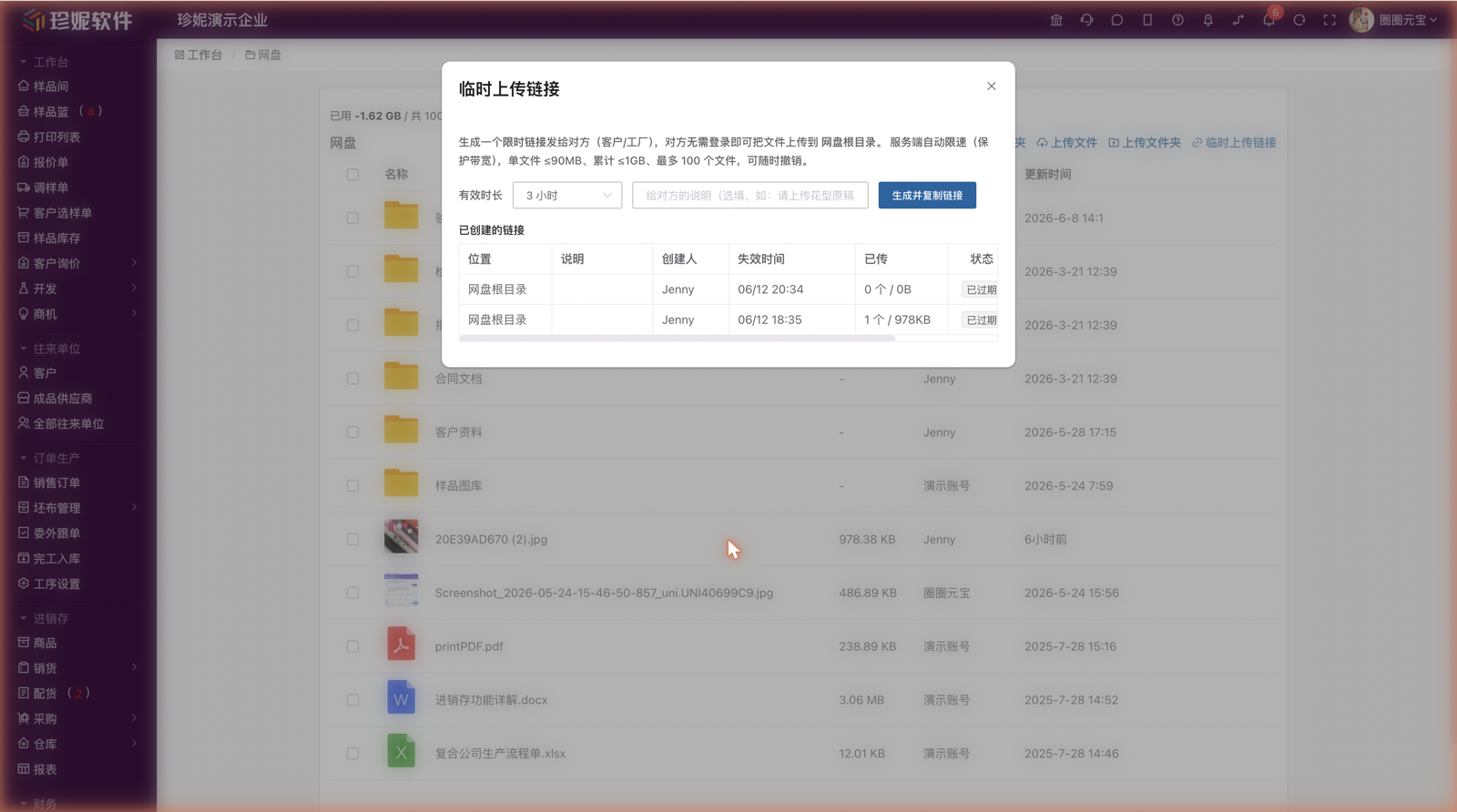Close the 临时上传链接 dialog
The image size is (1457, 812).
click(x=991, y=86)
